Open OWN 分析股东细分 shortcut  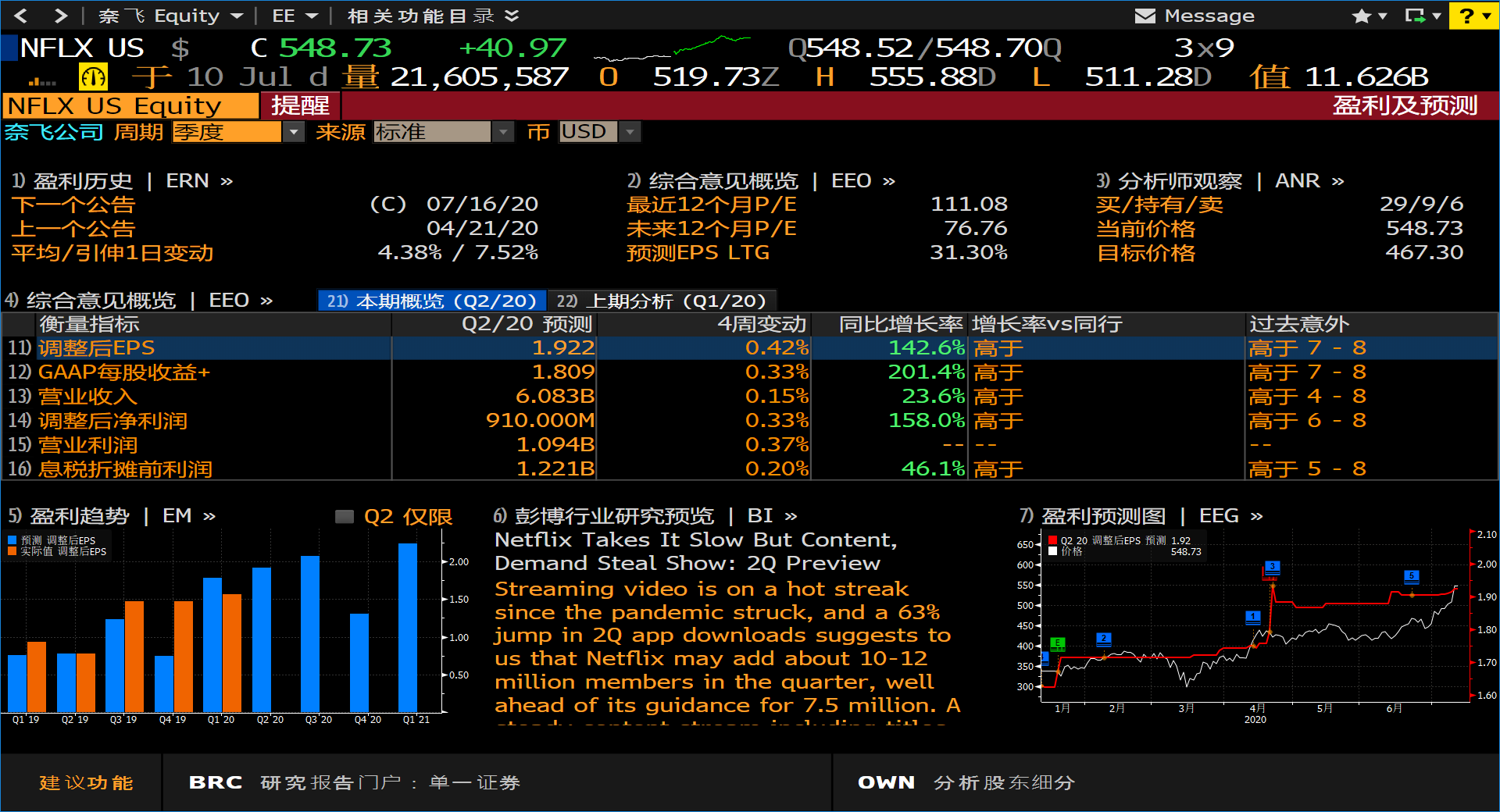[x=966, y=783]
